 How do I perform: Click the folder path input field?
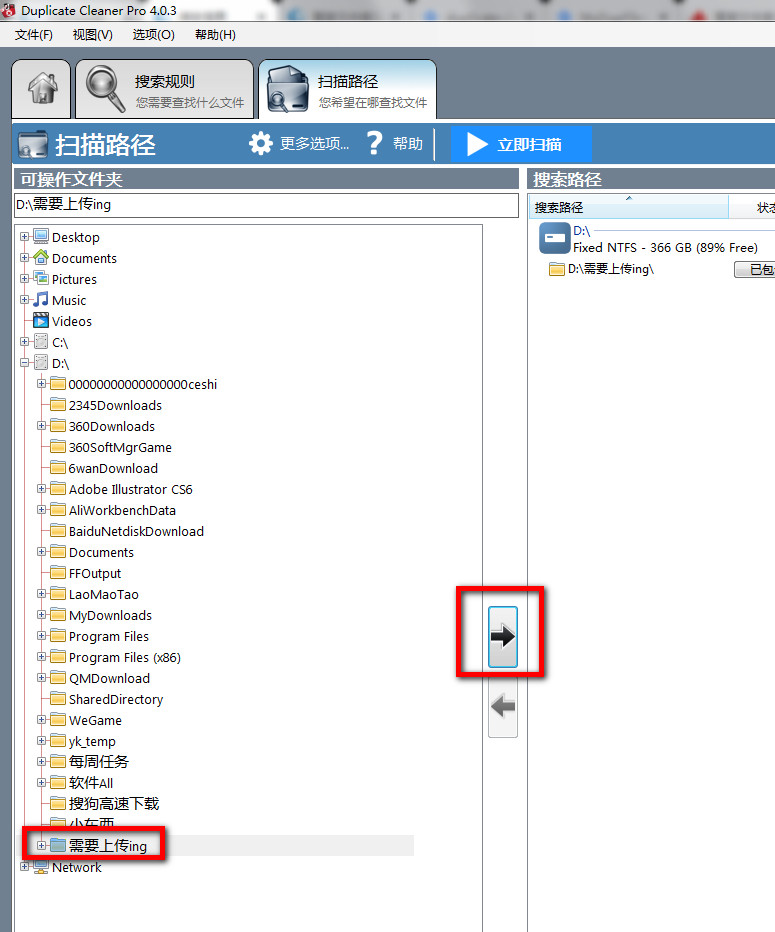point(266,205)
